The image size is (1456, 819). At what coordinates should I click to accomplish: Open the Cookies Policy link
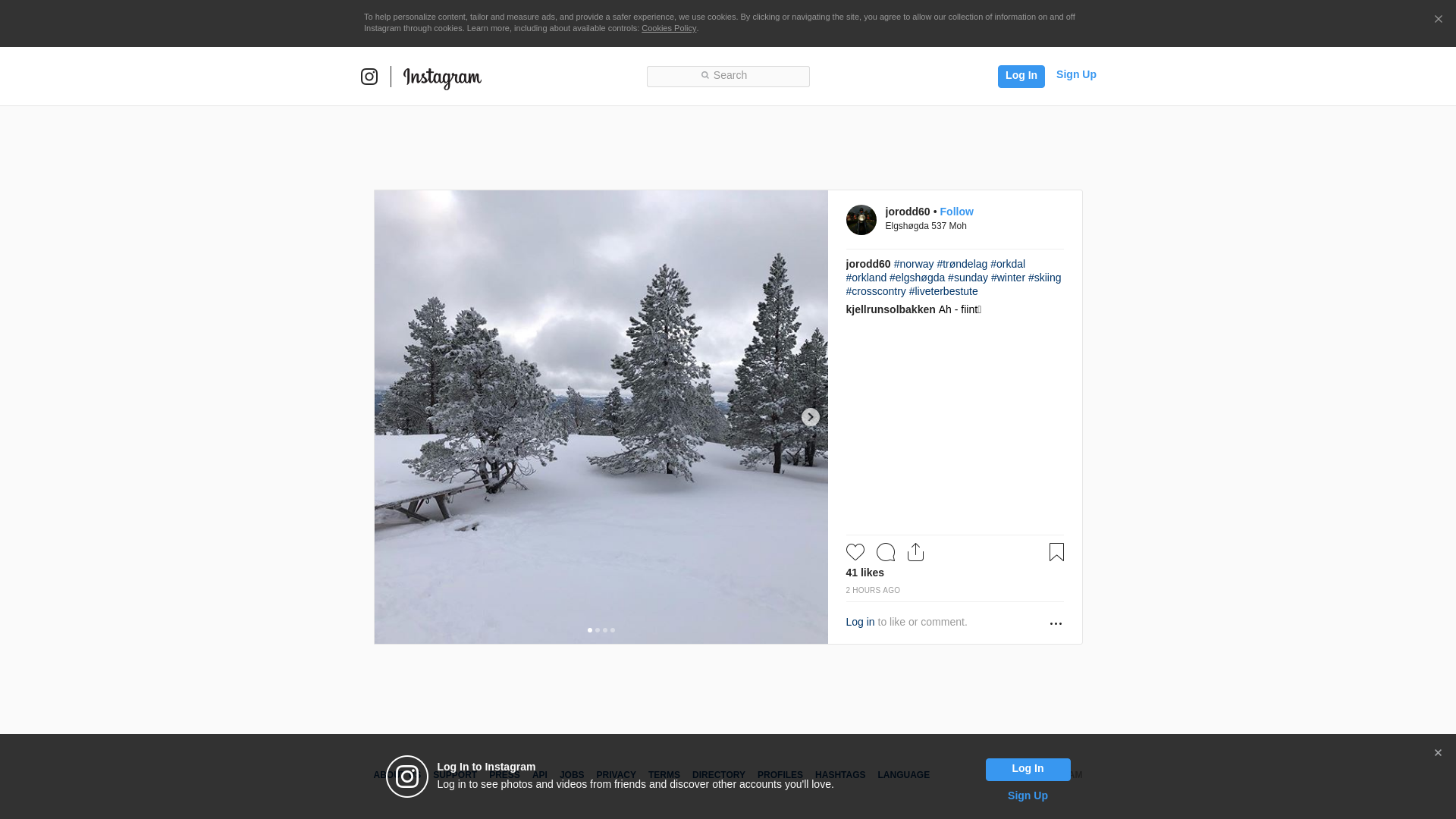coord(668,28)
